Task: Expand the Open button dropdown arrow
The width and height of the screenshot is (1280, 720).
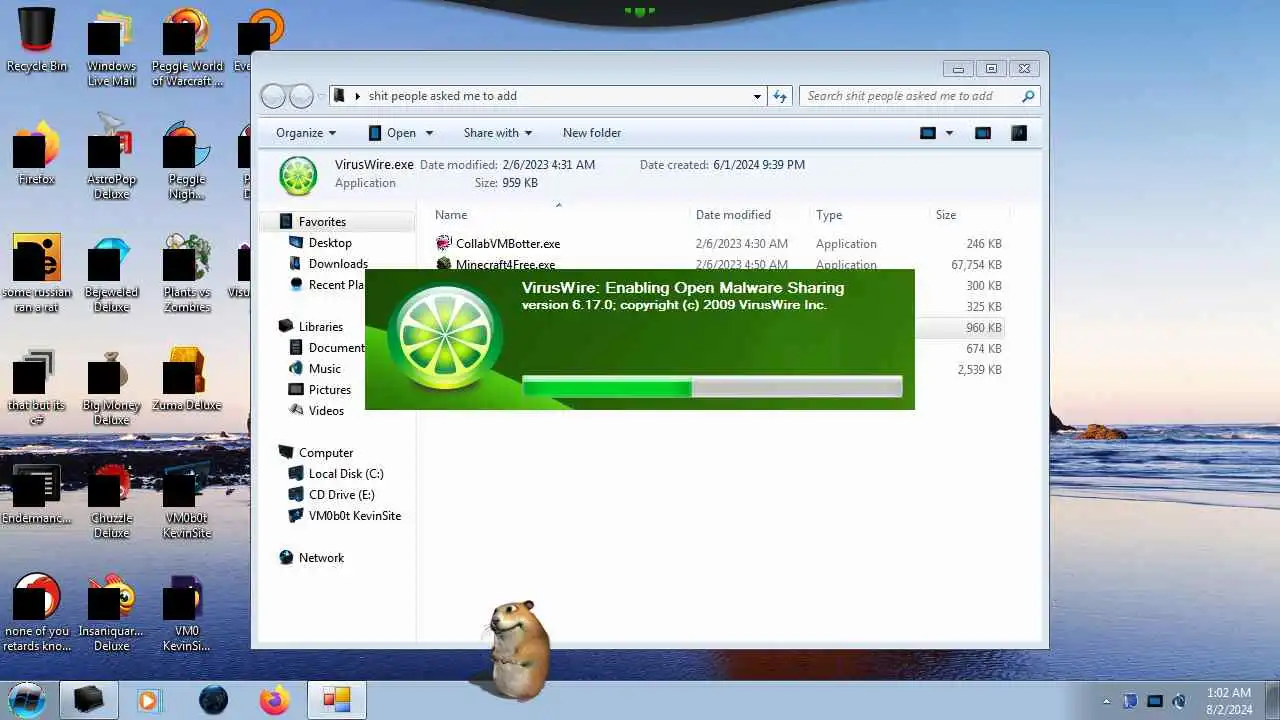Action: [429, 132]
